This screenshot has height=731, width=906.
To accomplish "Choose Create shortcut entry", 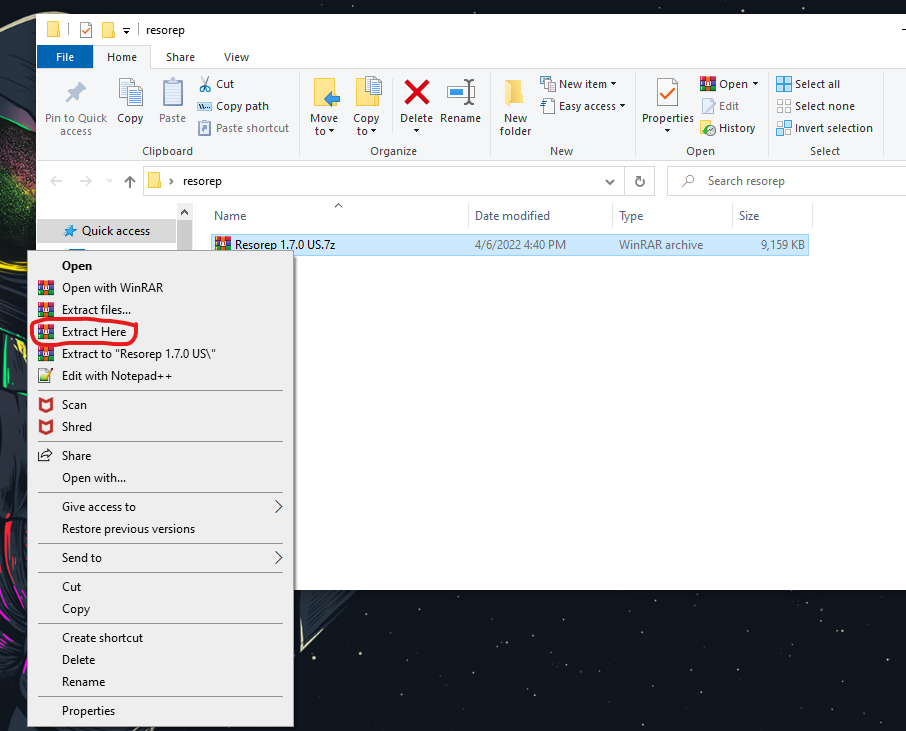I will coord(161,638).
